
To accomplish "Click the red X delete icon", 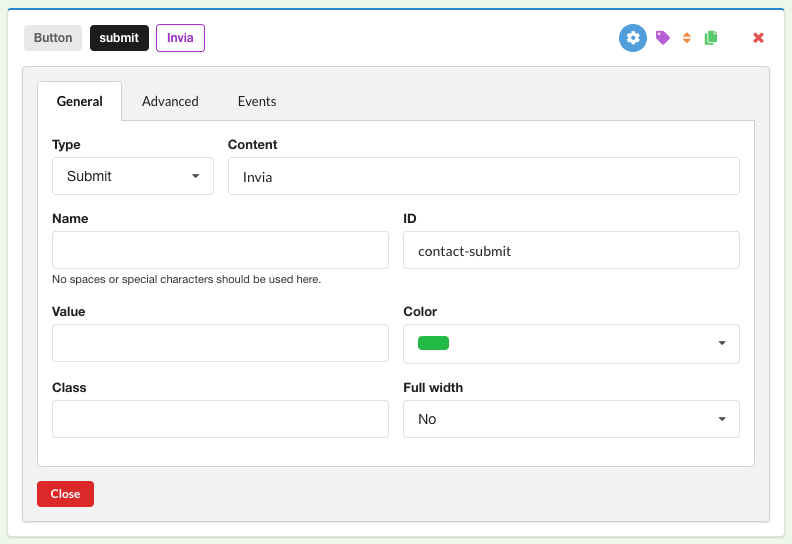I will point(758,38).
